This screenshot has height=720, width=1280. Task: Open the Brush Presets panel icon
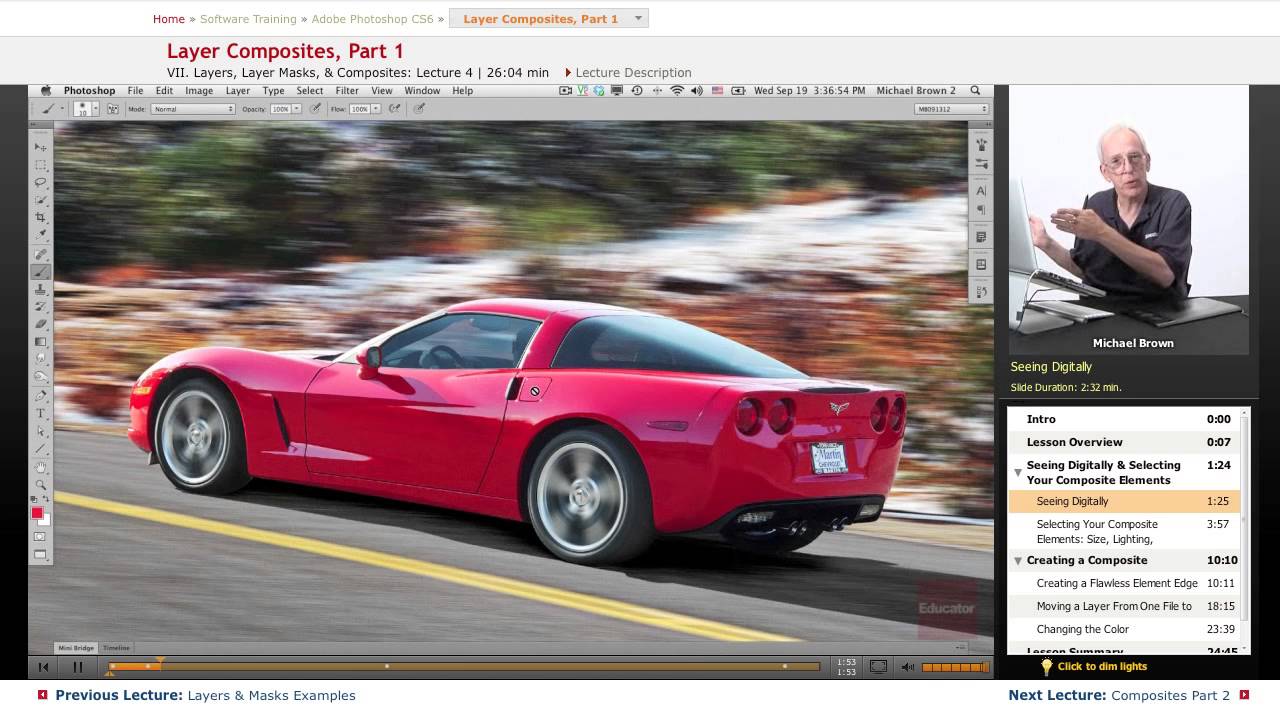point(981,163)
